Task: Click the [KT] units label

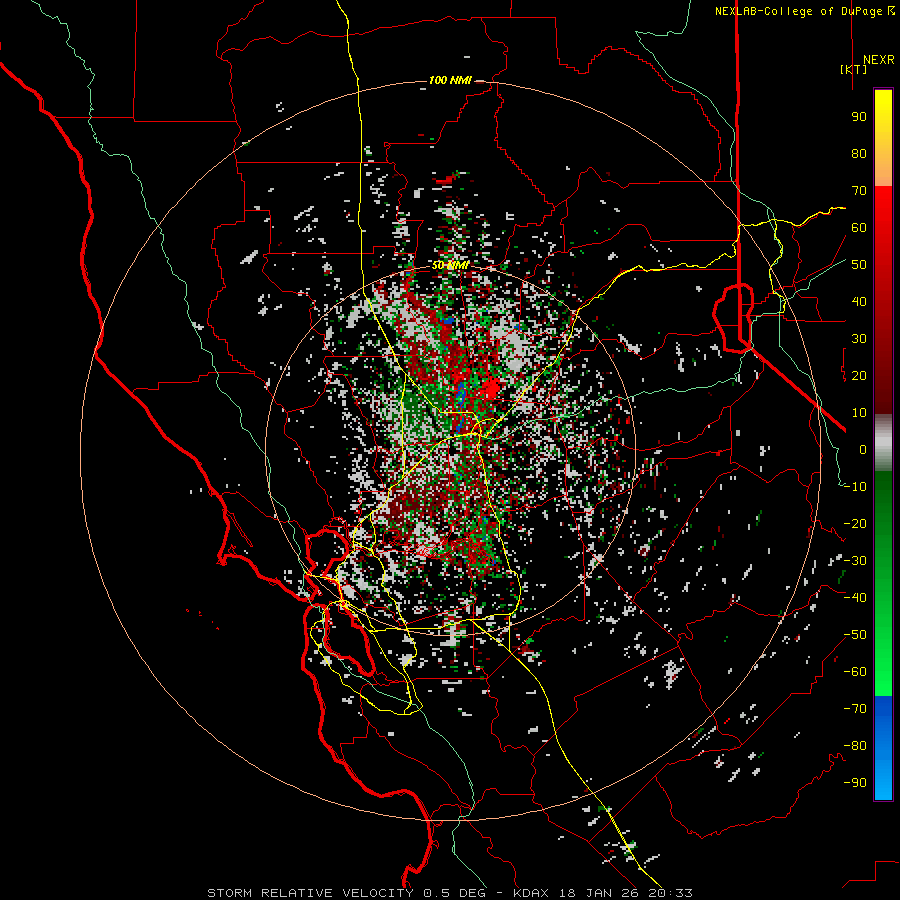Action: pyautogui.click(x=854, y=69)
